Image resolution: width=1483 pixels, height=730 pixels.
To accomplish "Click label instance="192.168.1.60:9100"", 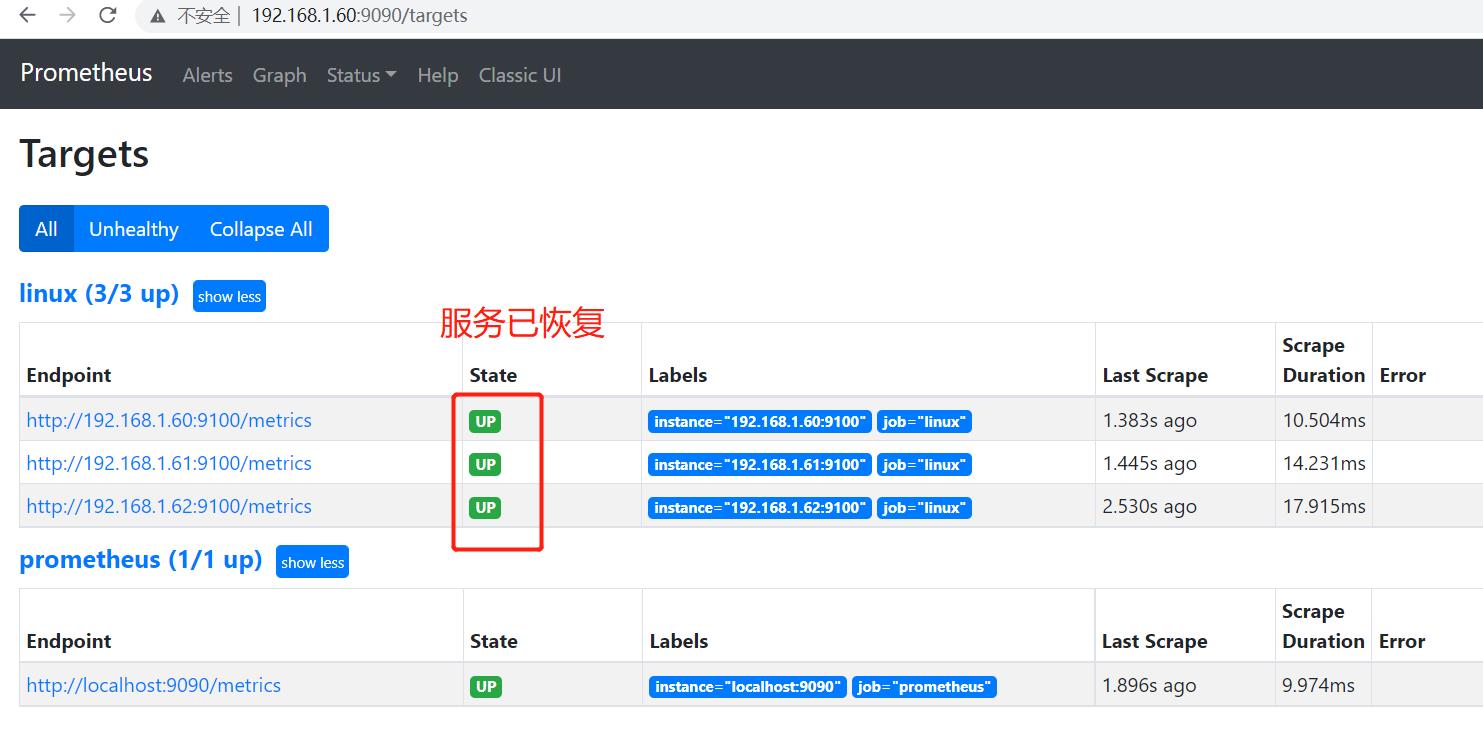I will point(760,422).
